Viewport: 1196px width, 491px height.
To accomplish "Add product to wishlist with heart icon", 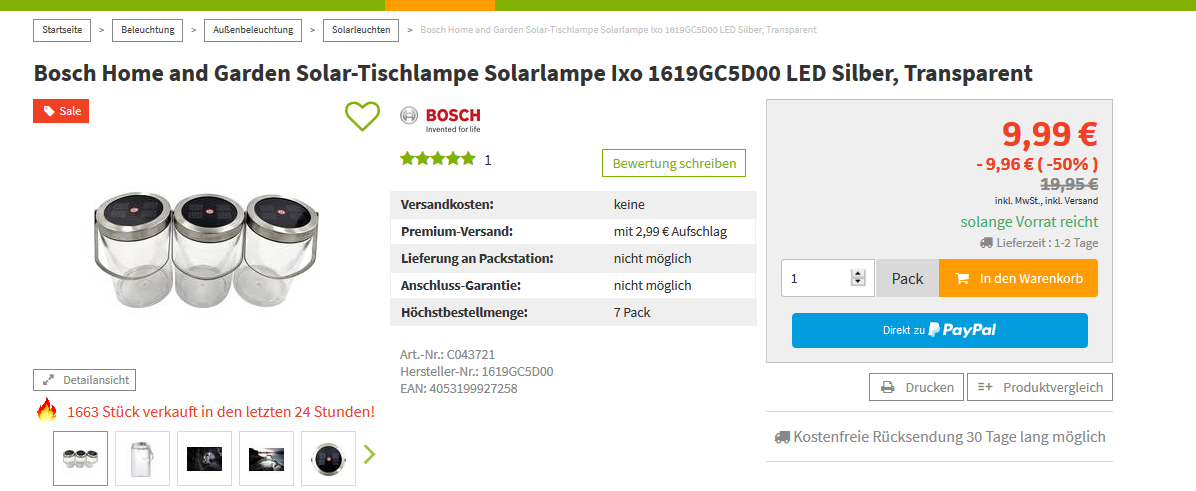I will 362,116.
